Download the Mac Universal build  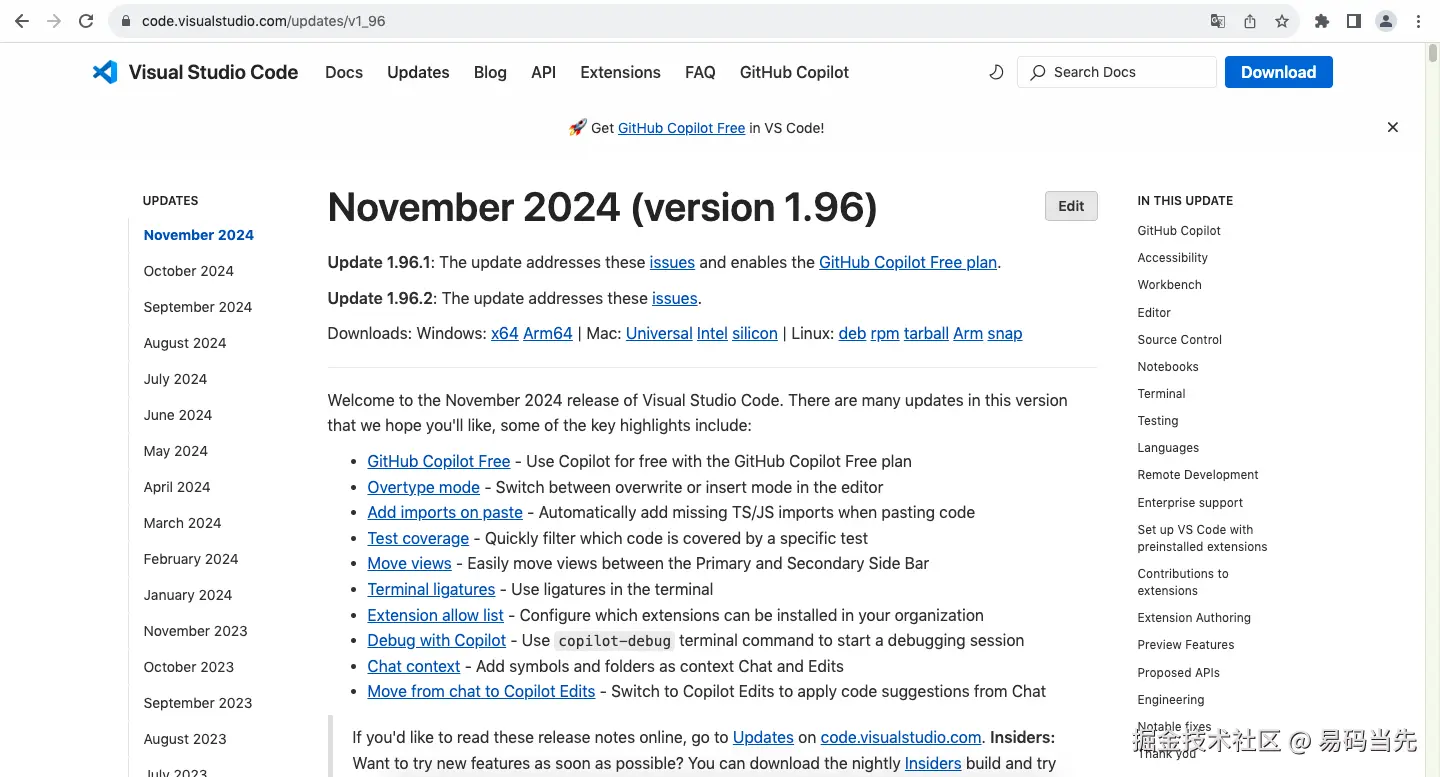659,334
